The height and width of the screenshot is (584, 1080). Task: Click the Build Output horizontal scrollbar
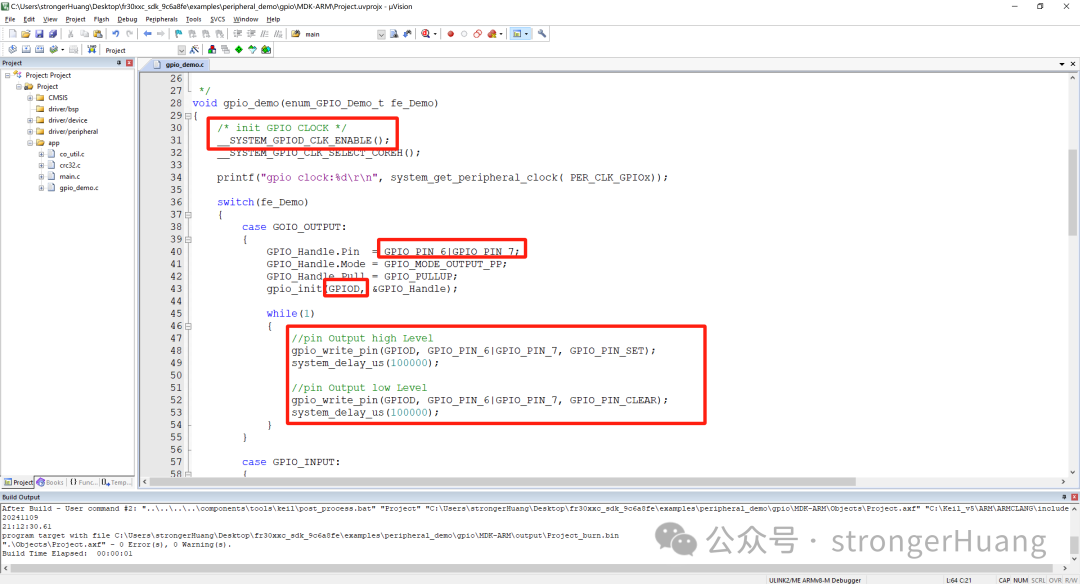coord(530,568)
